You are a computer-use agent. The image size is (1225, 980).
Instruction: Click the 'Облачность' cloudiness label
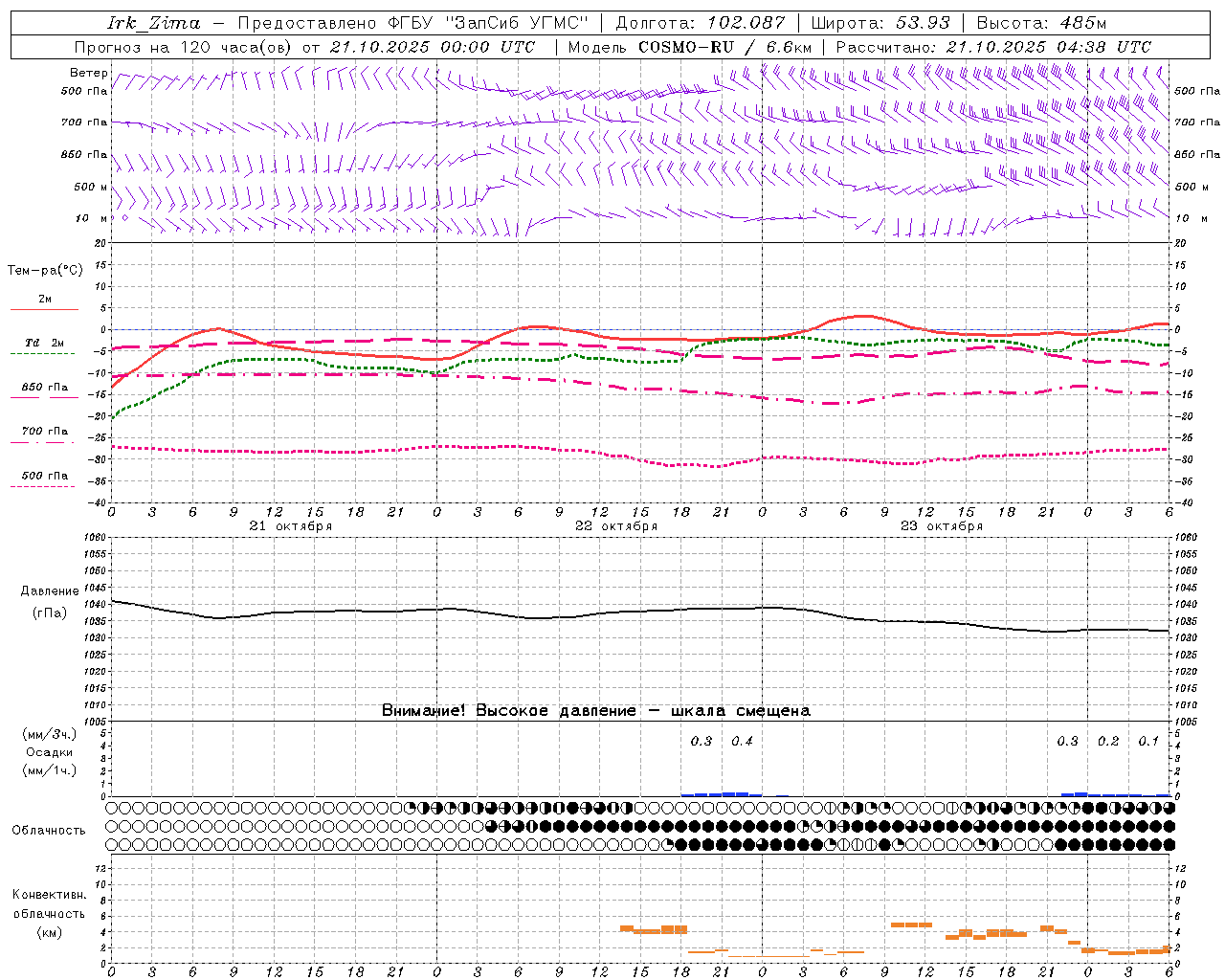(x=49, y=831)
